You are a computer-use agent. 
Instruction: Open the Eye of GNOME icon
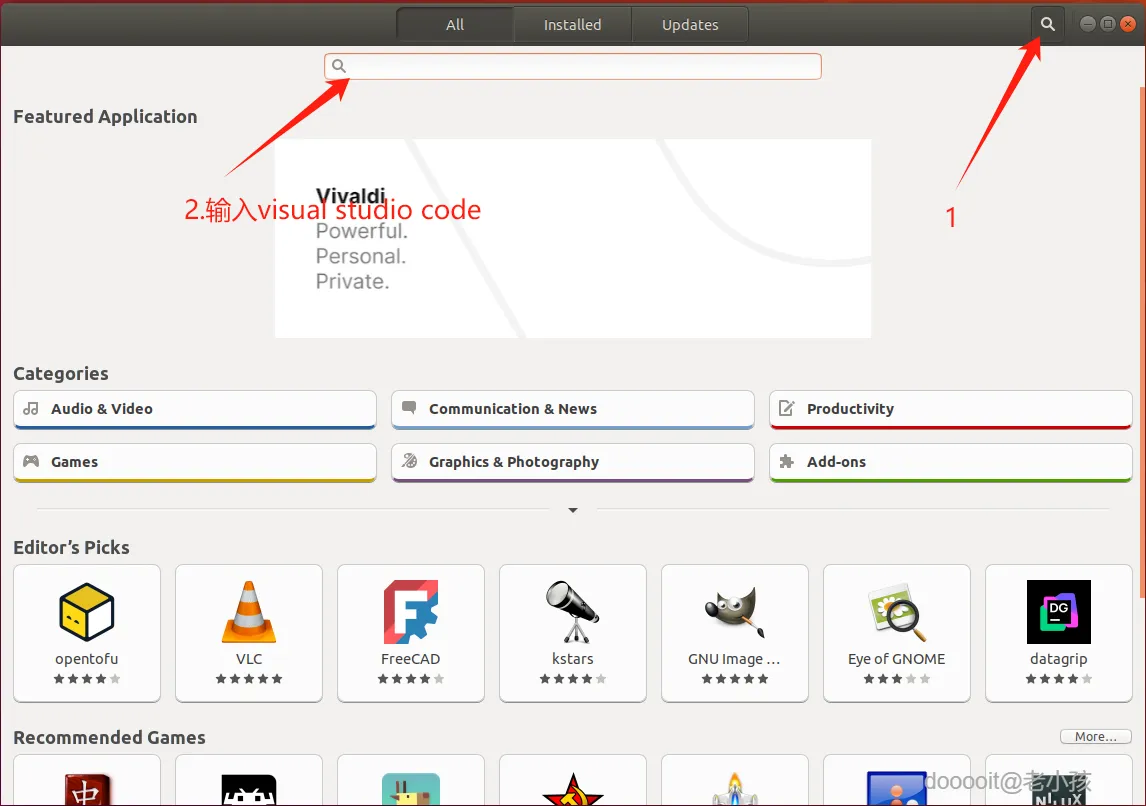[x=897, y=612]
